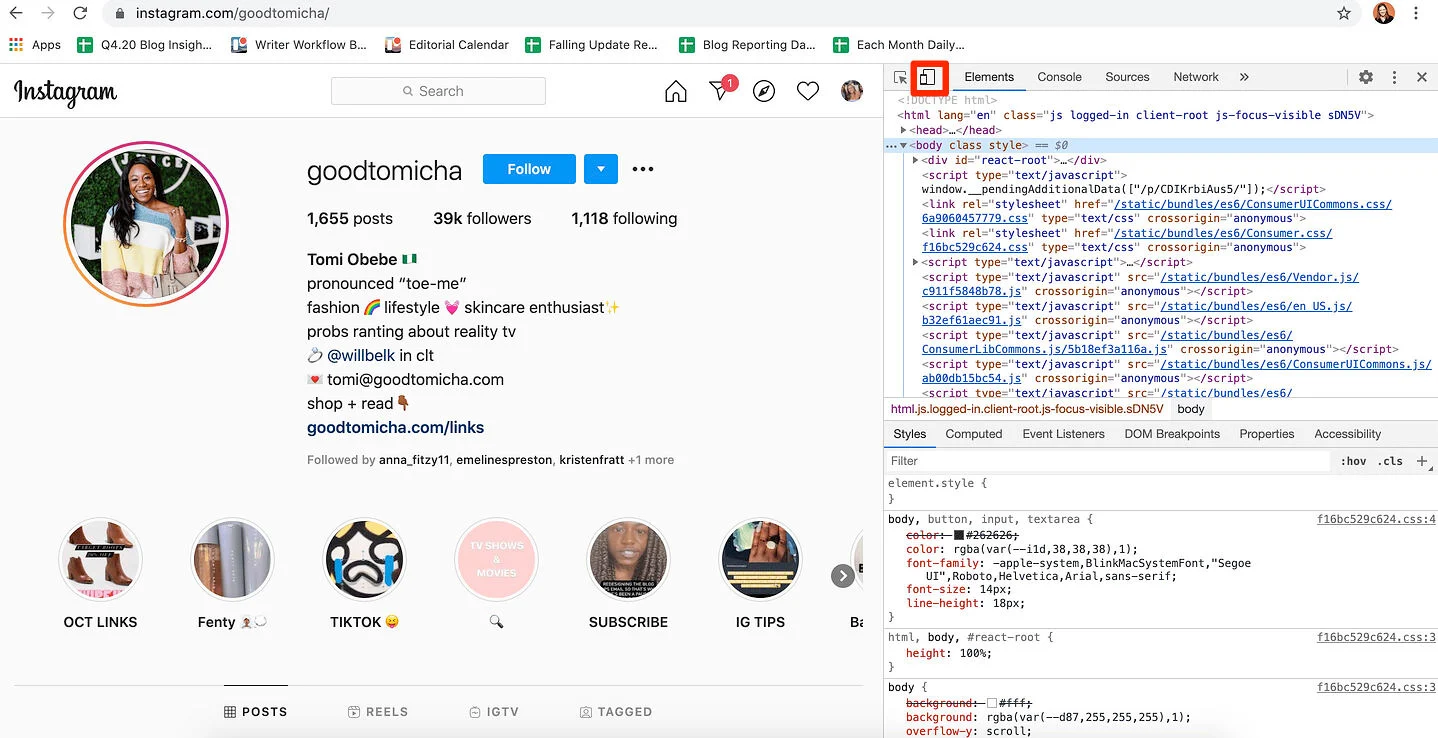The height and width of the screenshot is (738, 1438).
Task: Go back with the browser back arrow
Action: [x=16, y=14]
